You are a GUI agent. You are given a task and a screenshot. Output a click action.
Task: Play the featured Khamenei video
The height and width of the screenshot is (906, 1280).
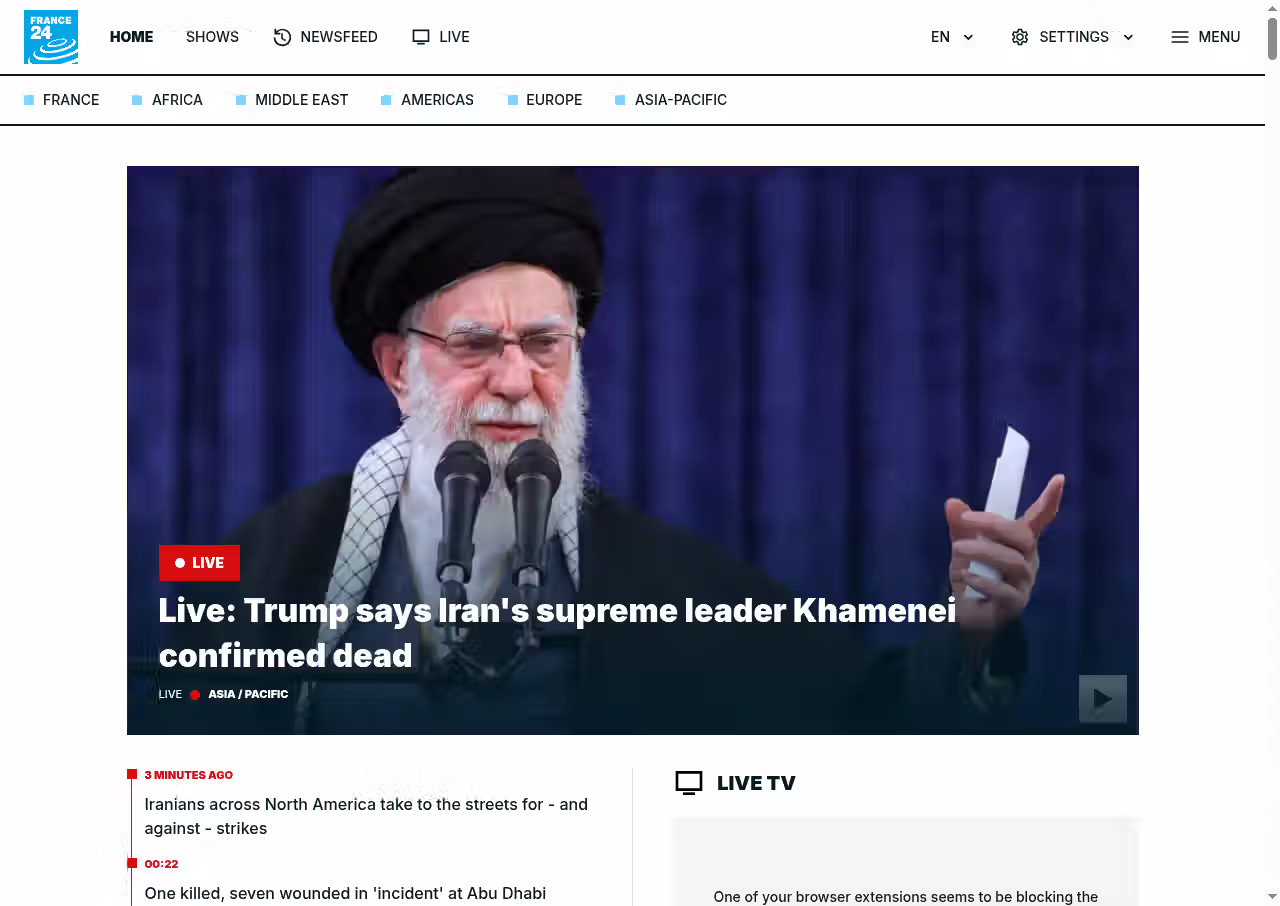coord(1103,699)
